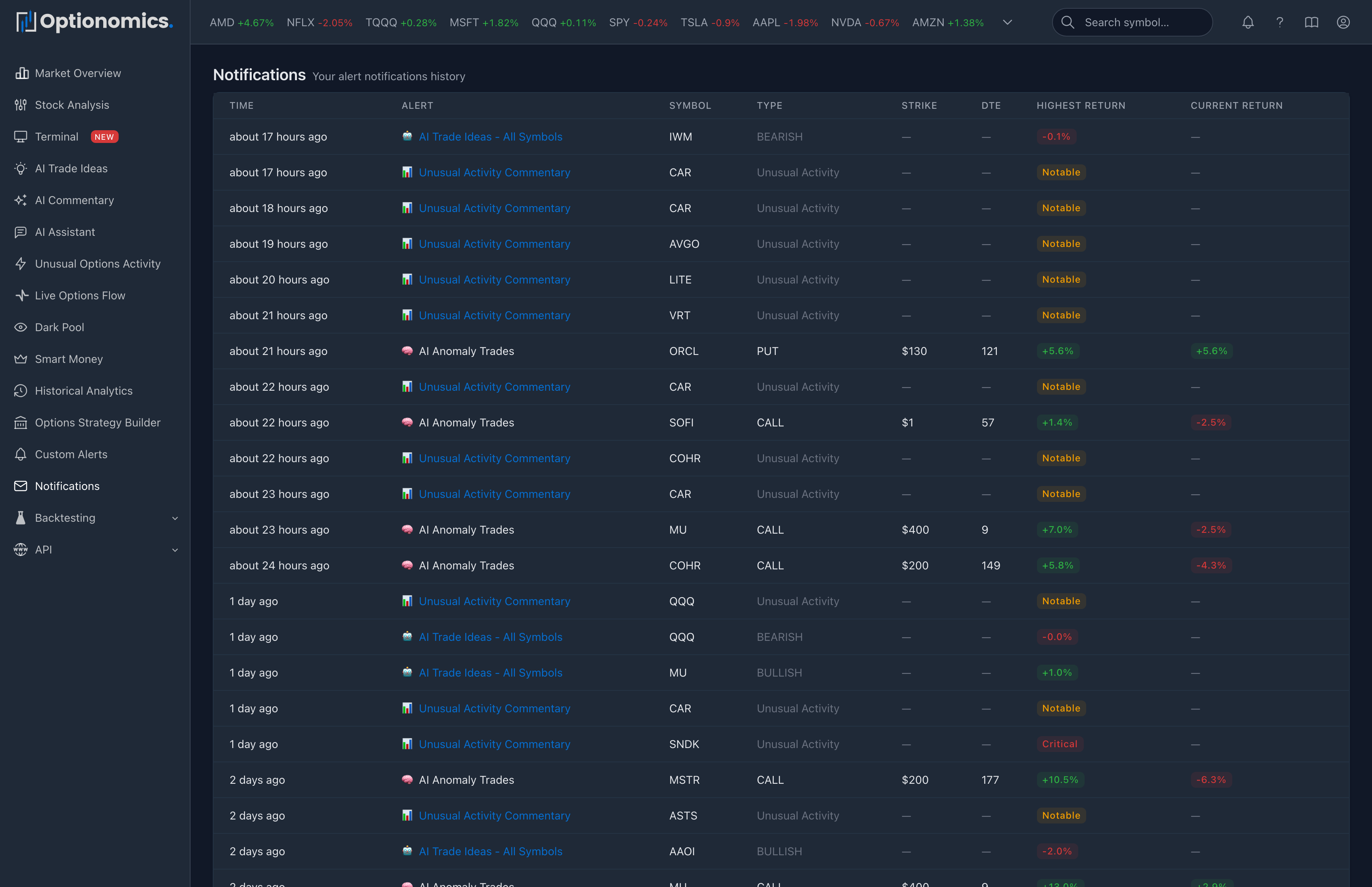
Task: Click the NVDA ticker in ticker tape
Action: pyautogui.click(x=865, y=23)
